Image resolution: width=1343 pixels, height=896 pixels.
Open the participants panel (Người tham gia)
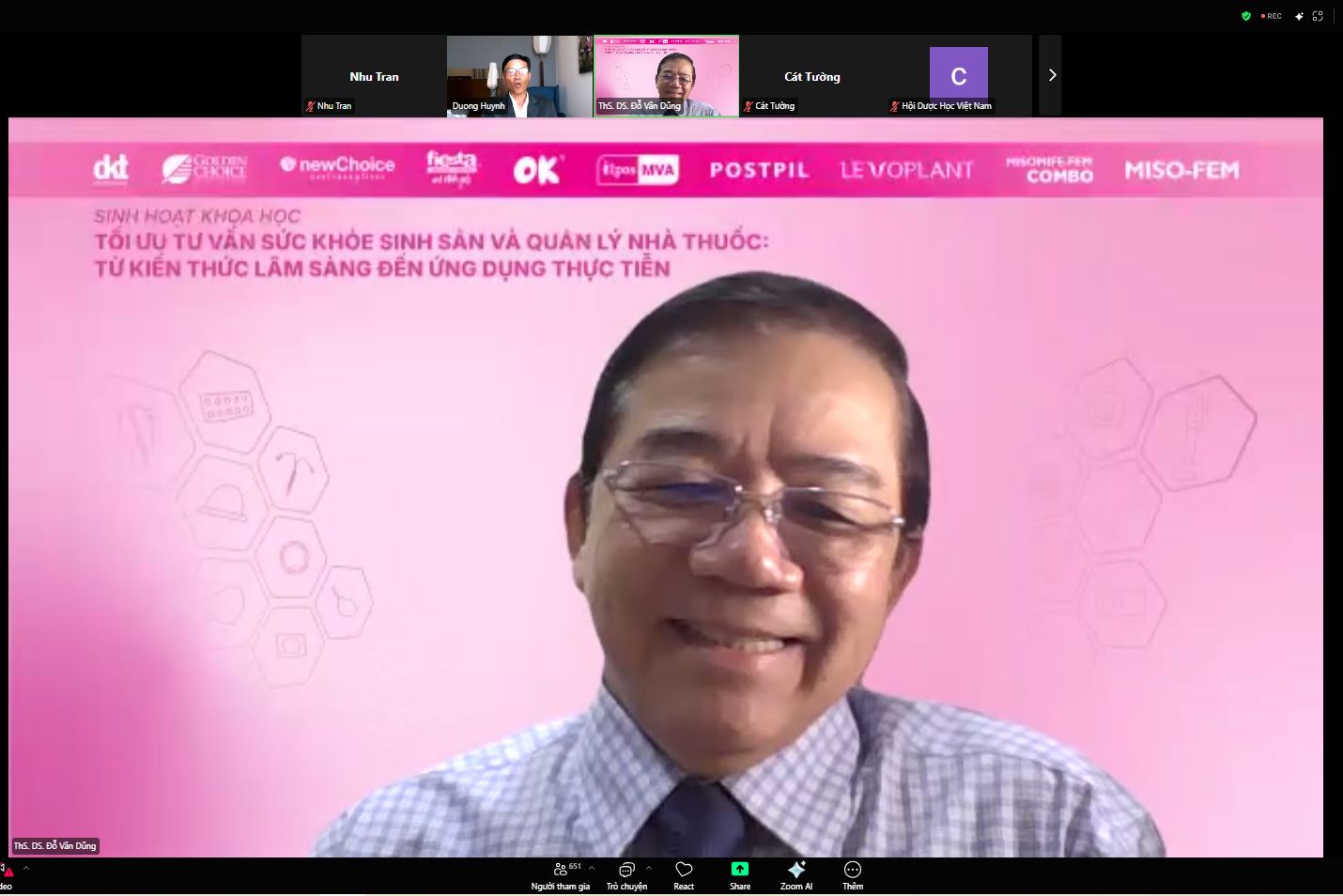tap(561, 876)
